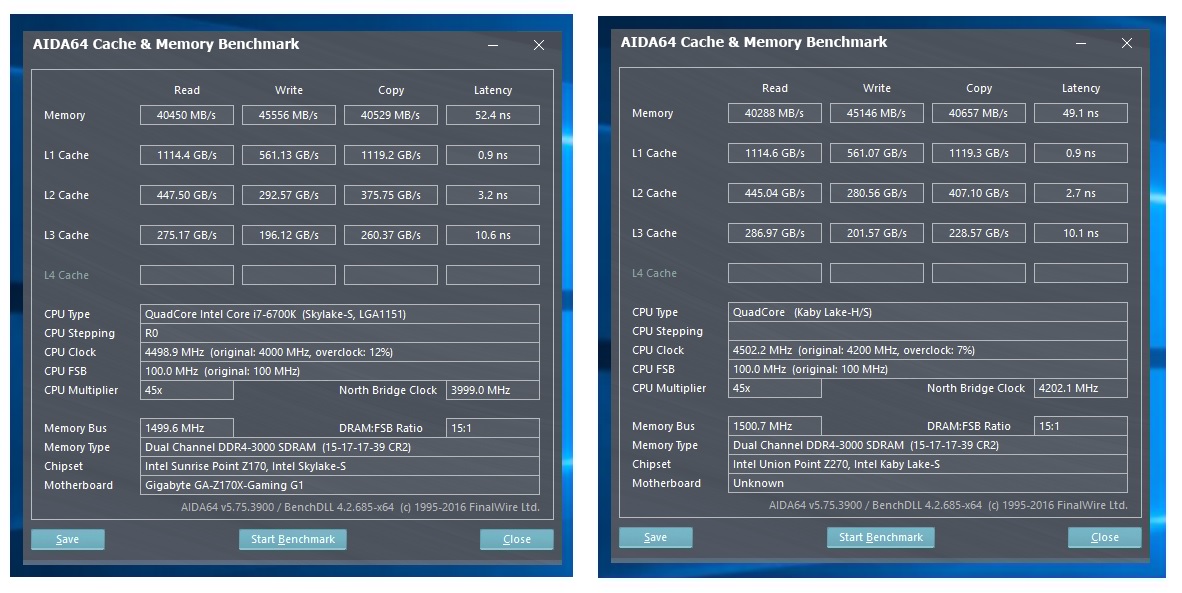The height and width of the screenshot is (593, 1182).
Task: Click the Gigabyte GA-Z170X-Gaming G1 motherboard field
Action: pyautogui.click(x=340, y=485)
